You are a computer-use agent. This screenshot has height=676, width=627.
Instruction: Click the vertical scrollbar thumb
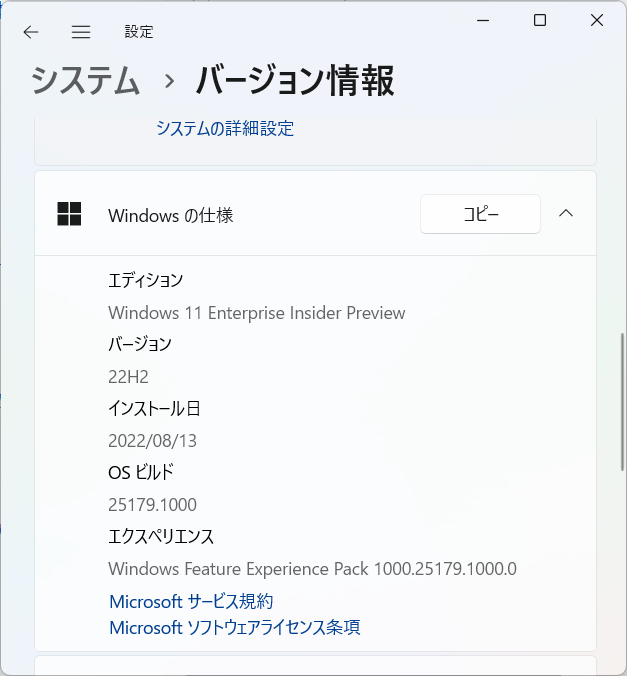point(624,401)
